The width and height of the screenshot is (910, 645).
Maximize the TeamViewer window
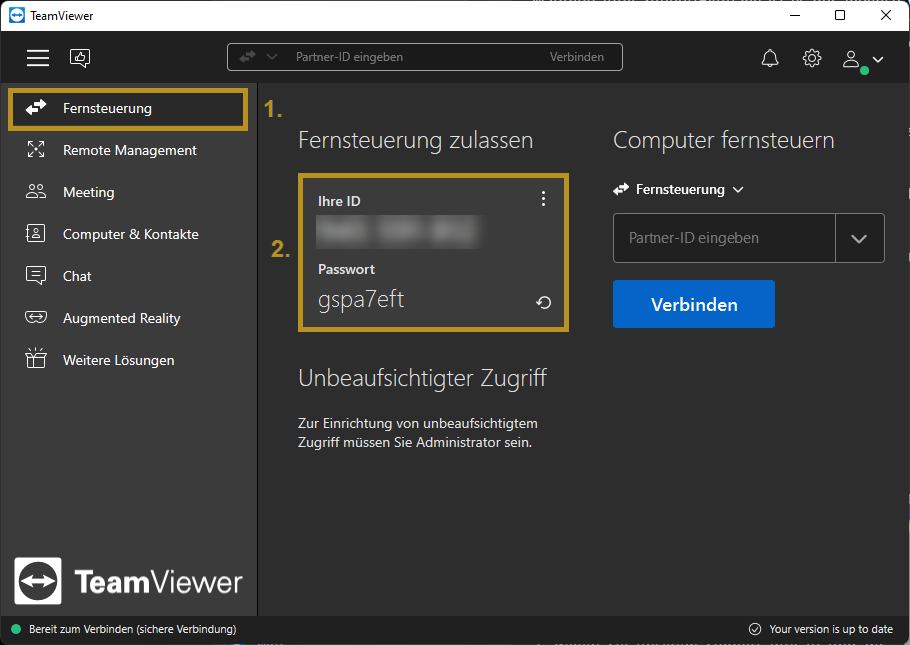[840, 15]
